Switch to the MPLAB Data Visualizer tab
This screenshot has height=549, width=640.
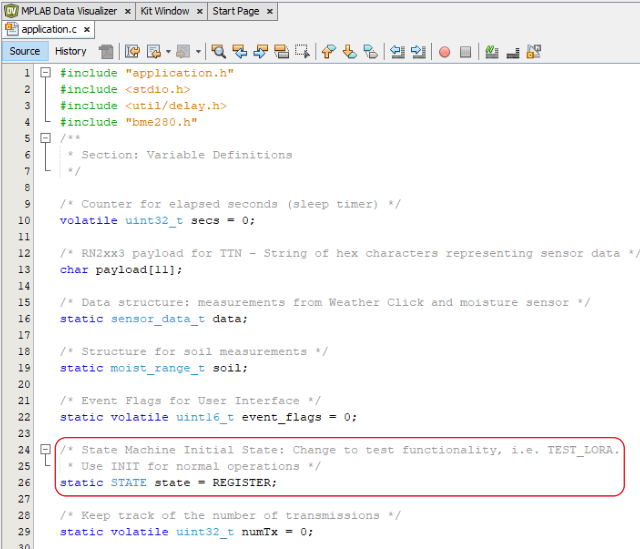pos(69,11)
